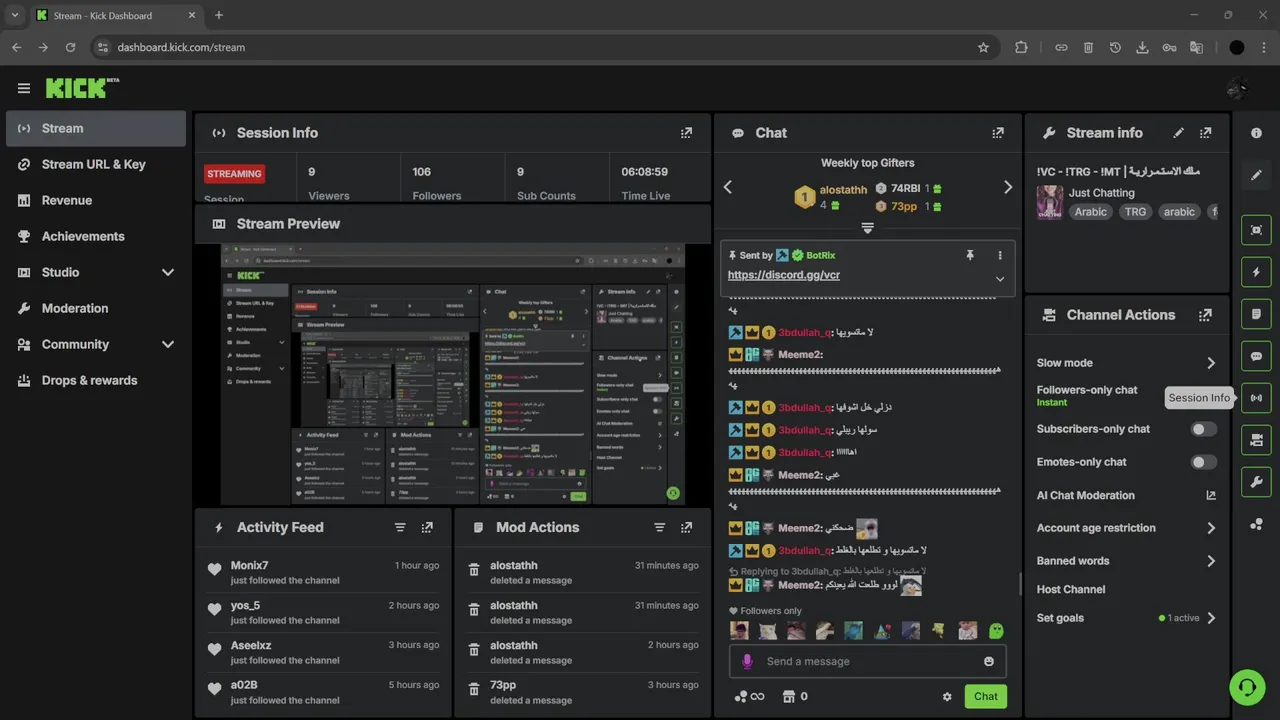This screenshot has height=720, width=1280.
Task: Click the pin icon on the BotRix pinned message
Action: [969, 256]
